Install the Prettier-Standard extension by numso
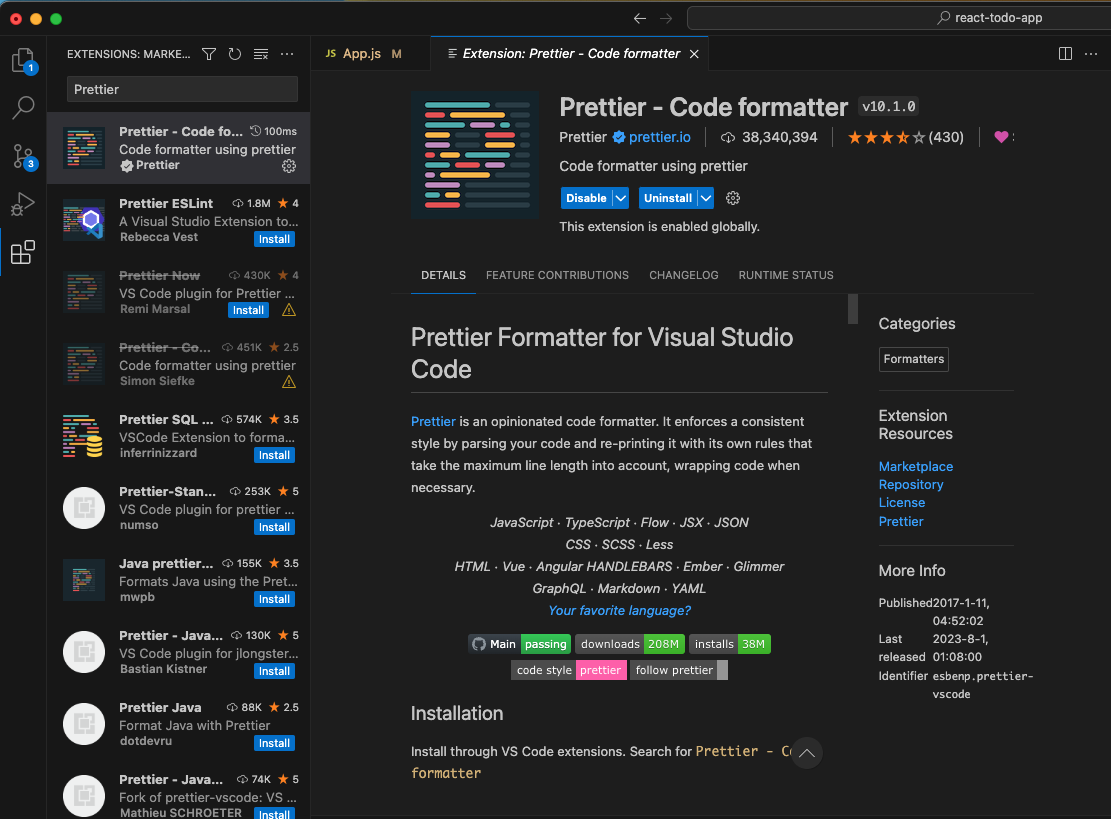This screenshot has height=819, width=1111. [x=274, y=527]
